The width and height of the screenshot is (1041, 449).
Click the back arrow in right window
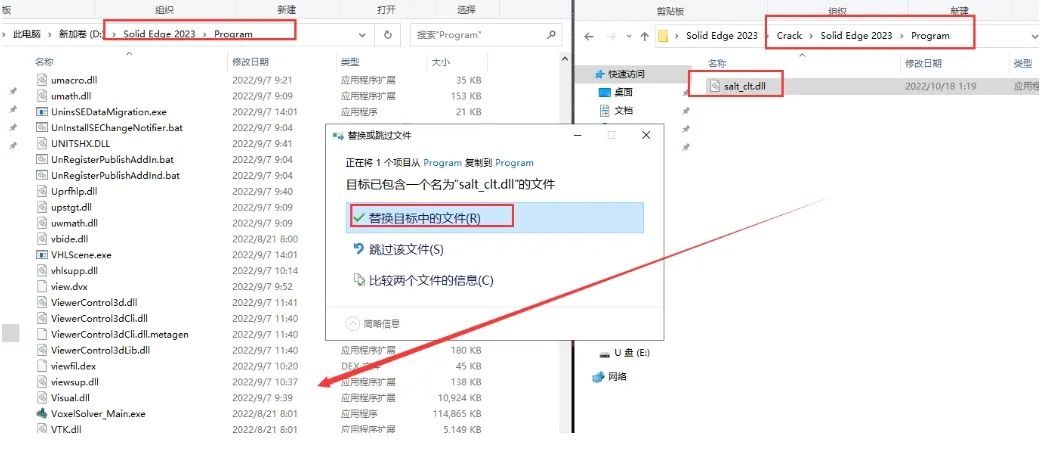[x=588, y=37]
